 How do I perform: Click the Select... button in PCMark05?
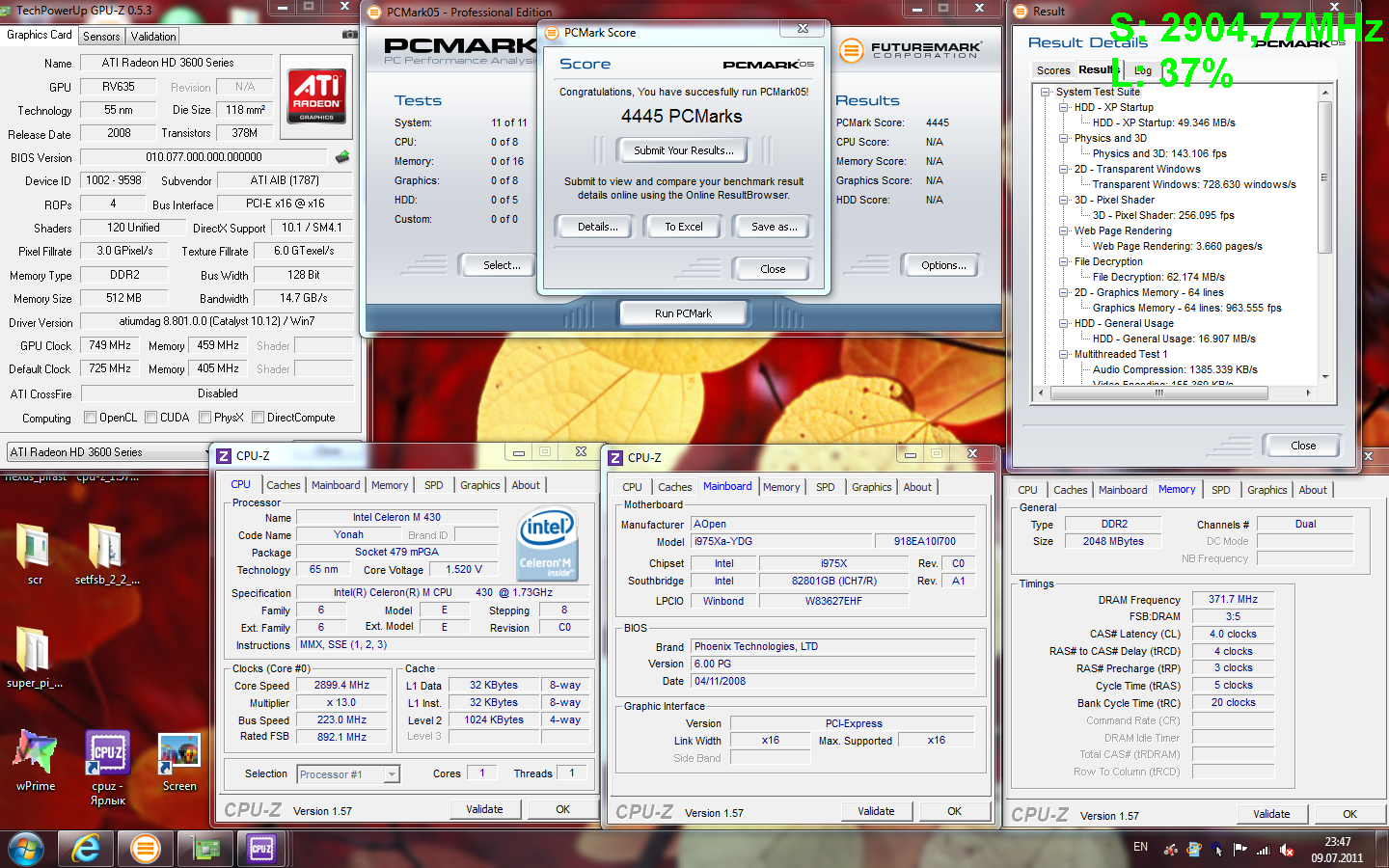(x=502, y=265)
